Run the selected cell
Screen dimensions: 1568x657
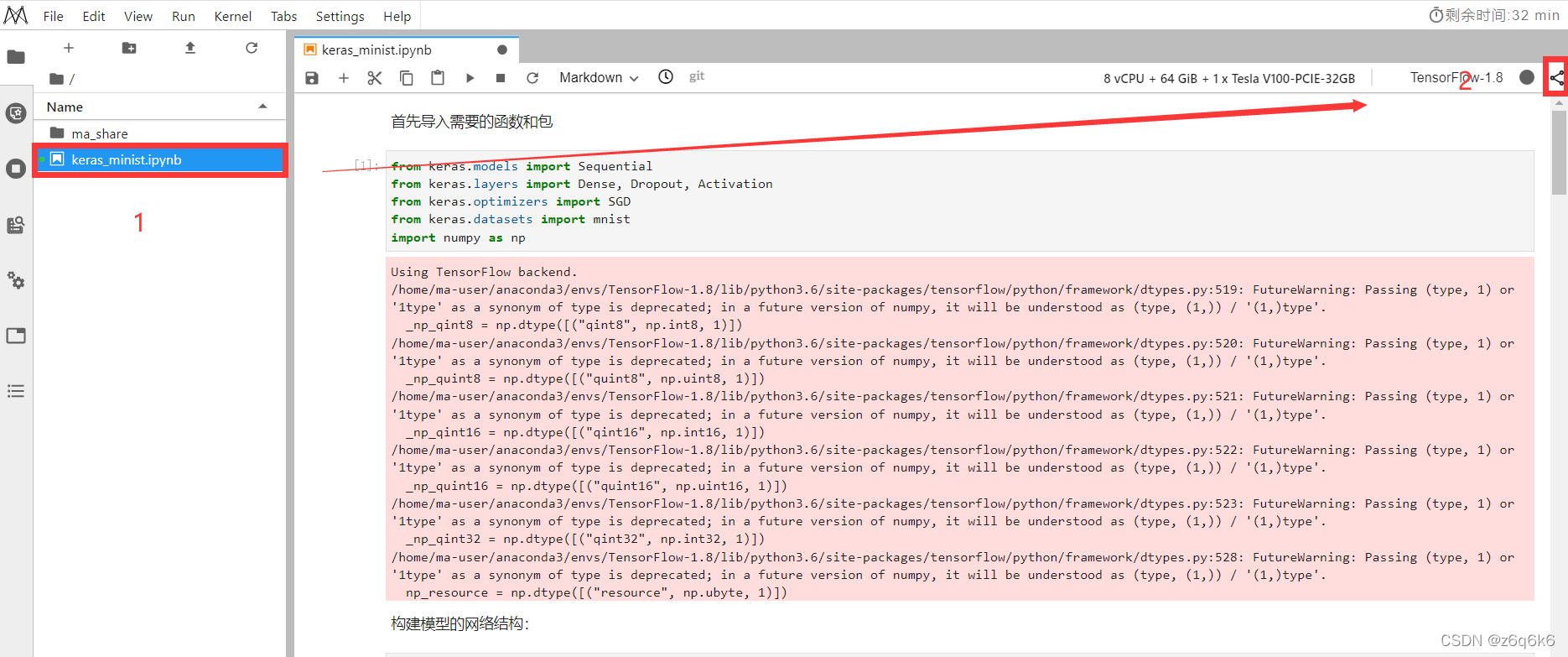click(470, 78)
